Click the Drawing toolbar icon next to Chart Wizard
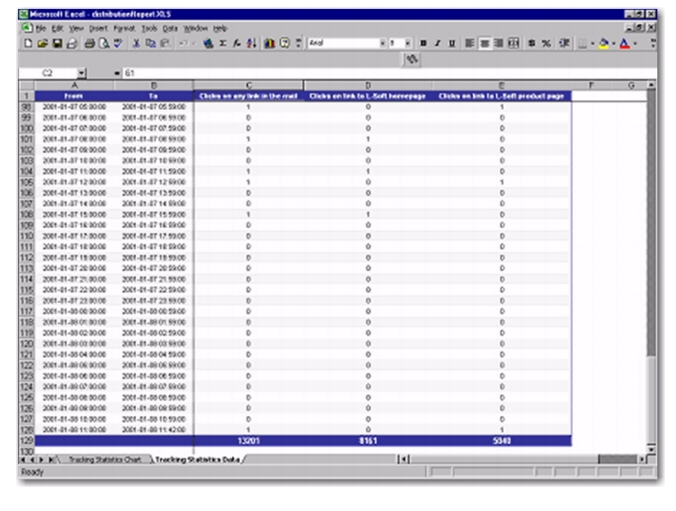Image resolution: width=676 pixels, height=511 pixels. (x=285, y=44)
